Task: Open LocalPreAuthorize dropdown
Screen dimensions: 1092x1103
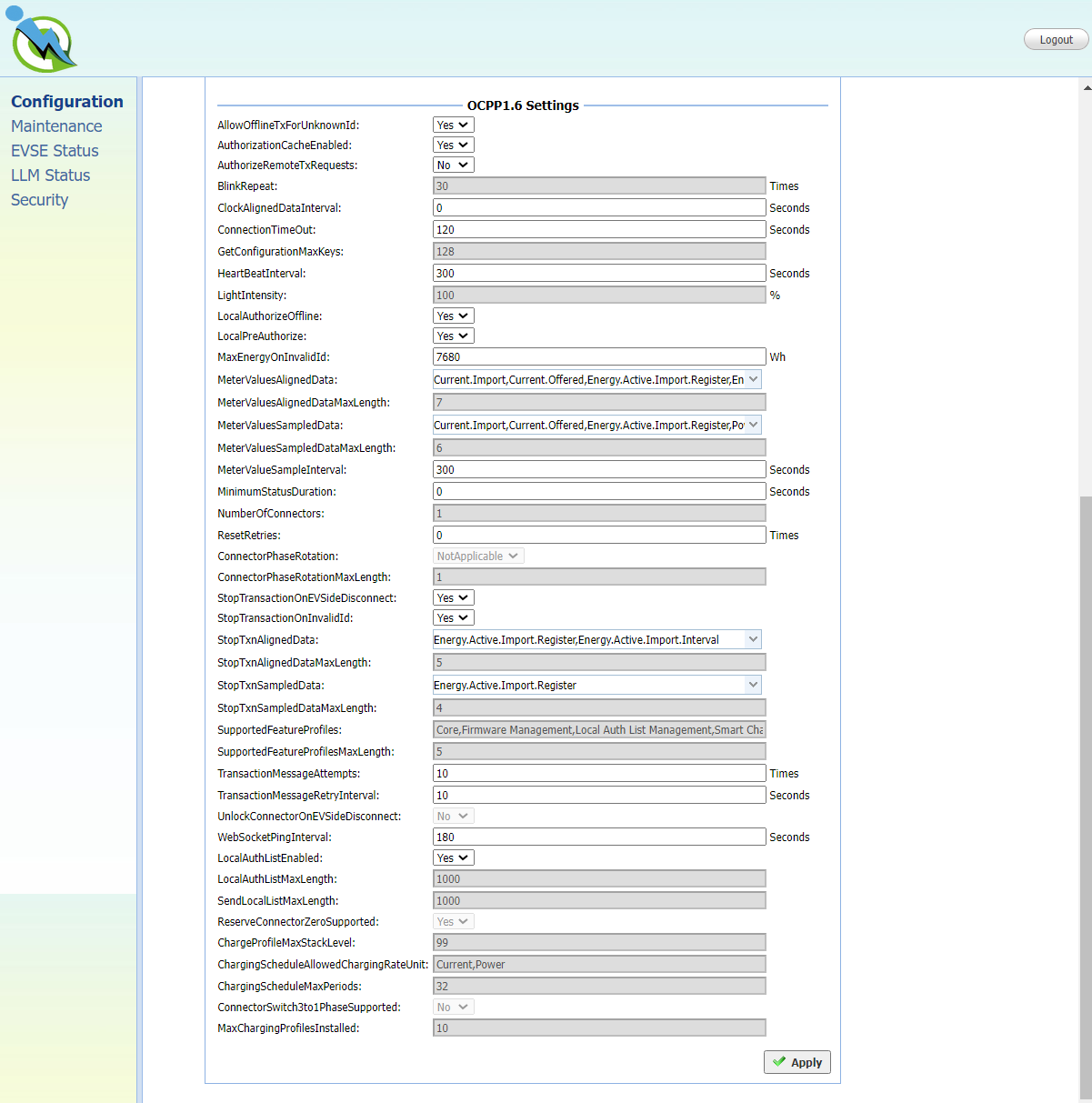Action: pyautogui.click(x=454, y=336)
